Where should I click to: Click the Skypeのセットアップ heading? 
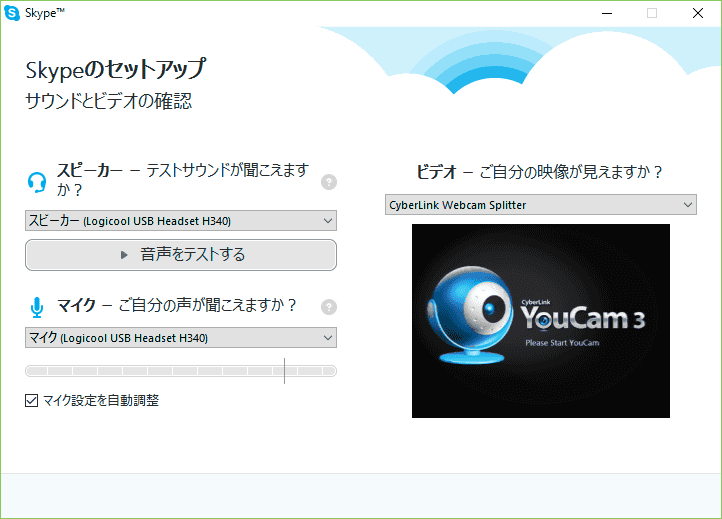(116, 70)
